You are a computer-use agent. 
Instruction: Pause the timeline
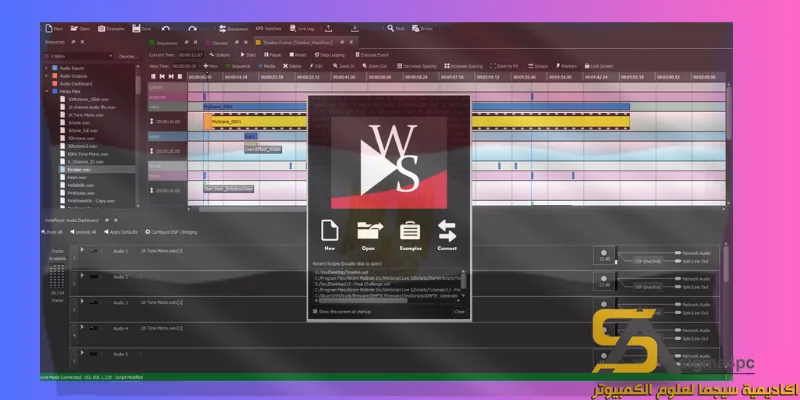point(272,55)
